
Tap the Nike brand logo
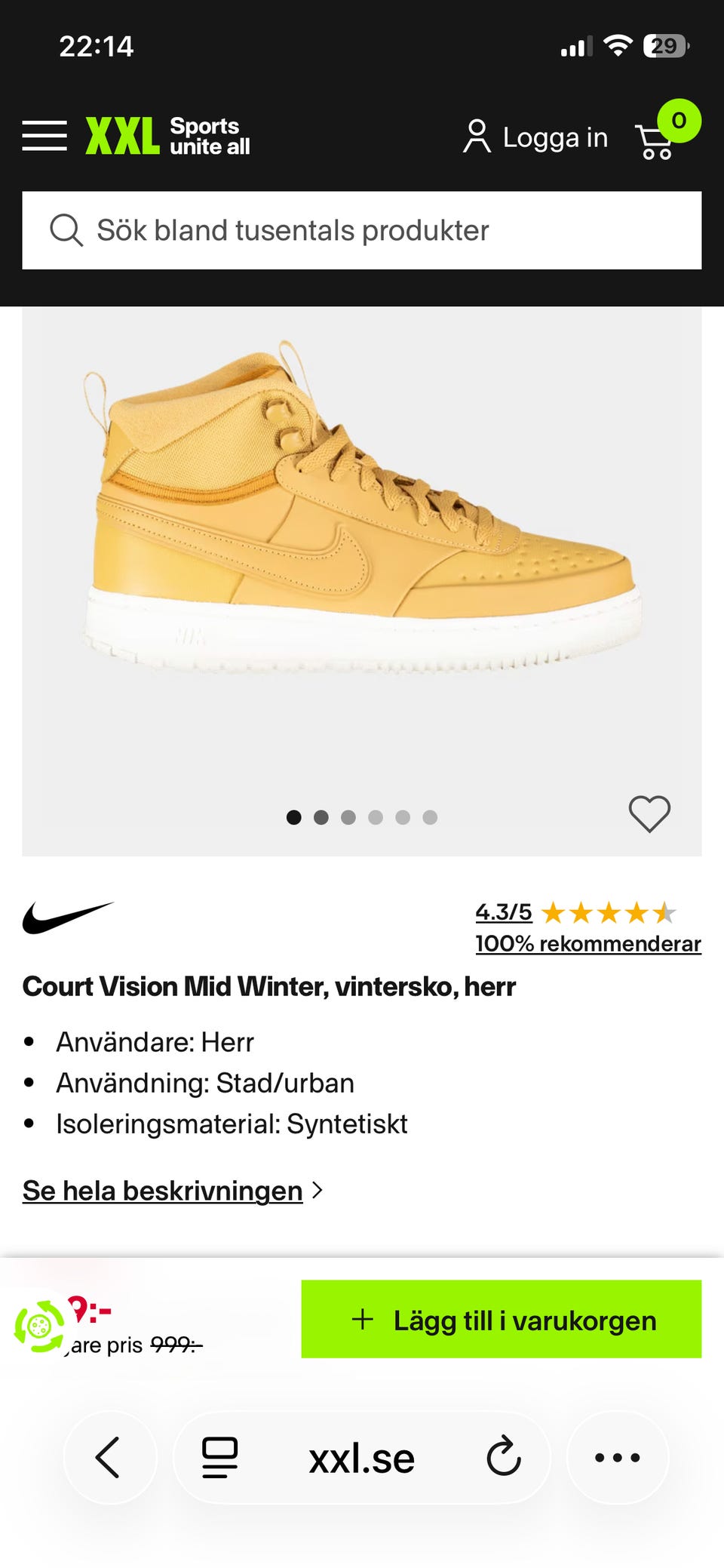click(68, 918)
